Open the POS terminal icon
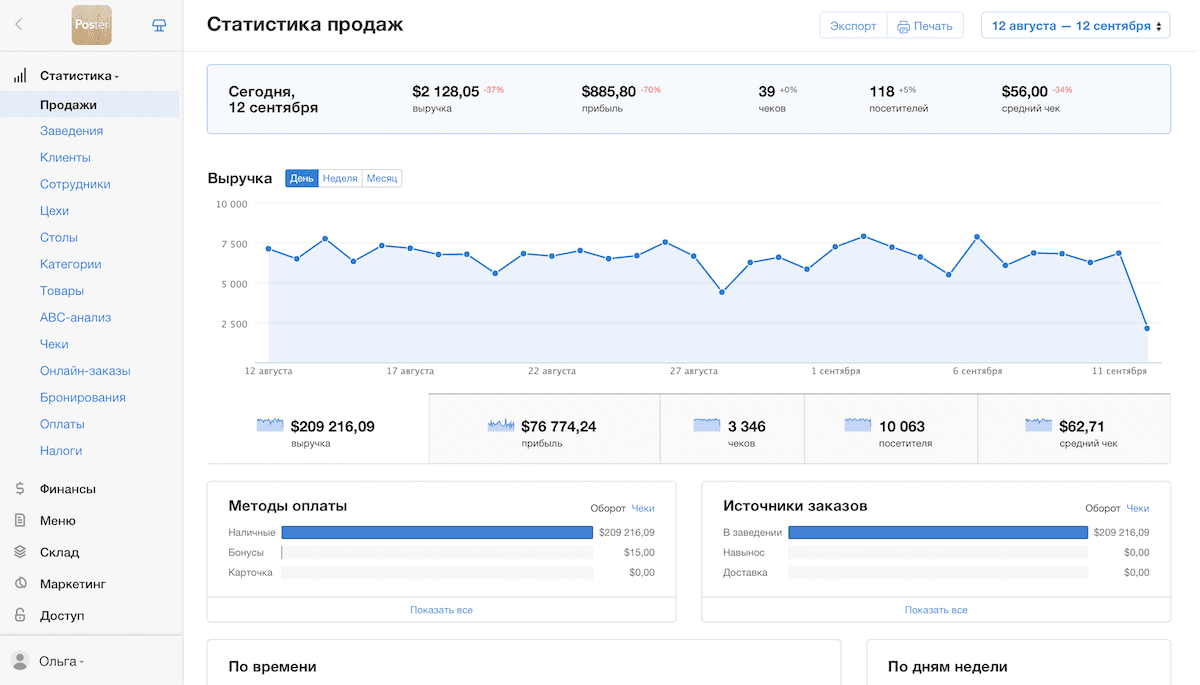Viewport: 1200px width, 685px height. (x=159, y=25)
